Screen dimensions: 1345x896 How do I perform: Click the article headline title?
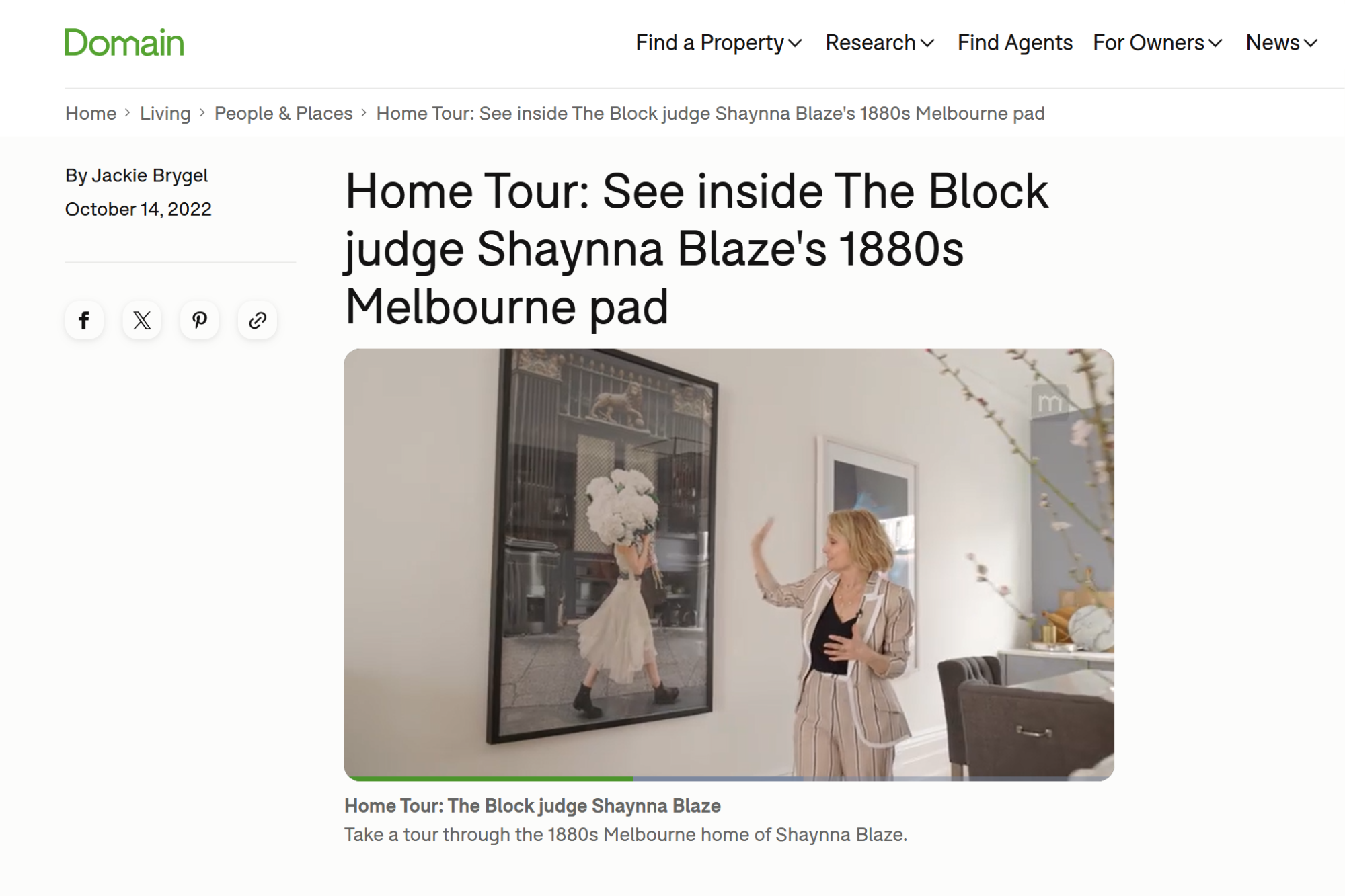pyautogui.click(x=697, y=249)
